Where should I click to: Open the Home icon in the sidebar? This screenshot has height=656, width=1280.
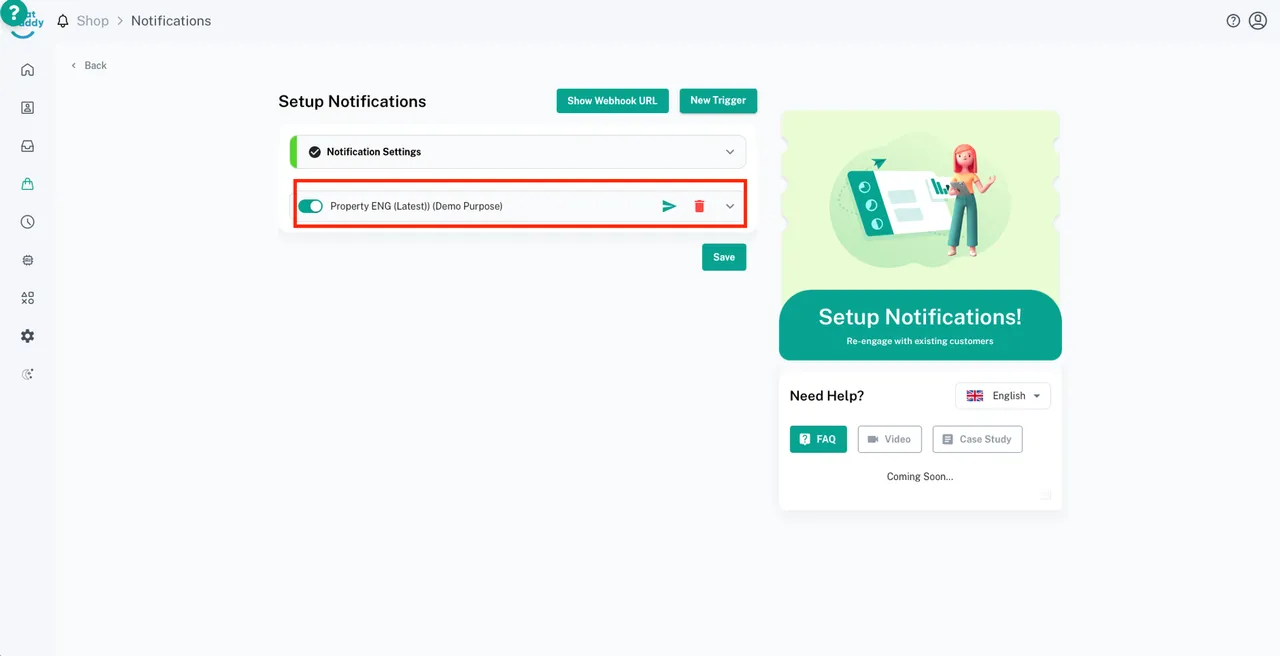(x=27, y=70)
